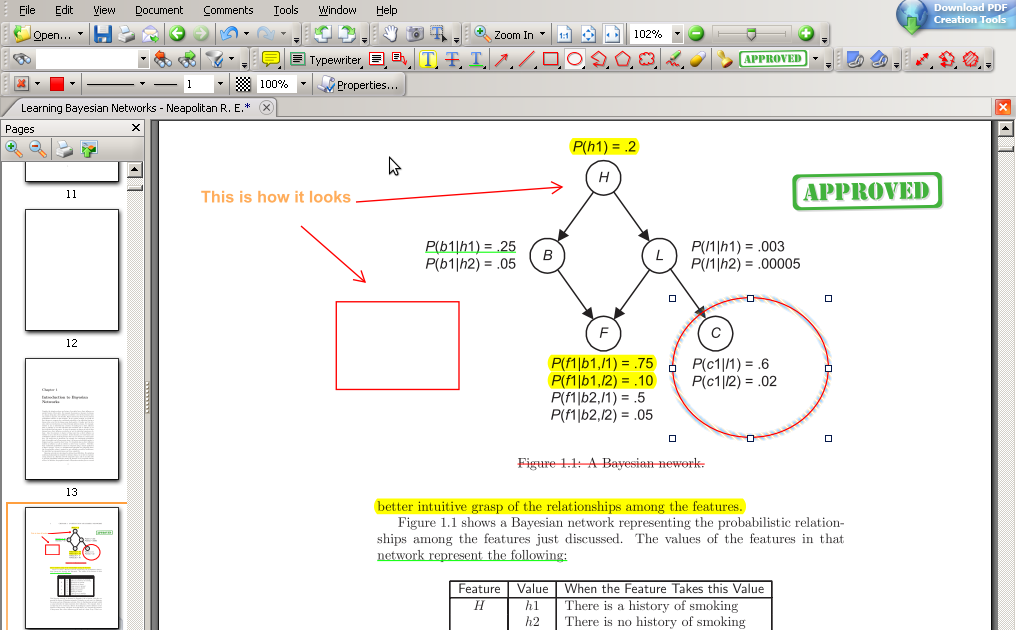The height and width of the screenshot is (630, 1016).
Task: Select the Callout tool
Action: 400,60
